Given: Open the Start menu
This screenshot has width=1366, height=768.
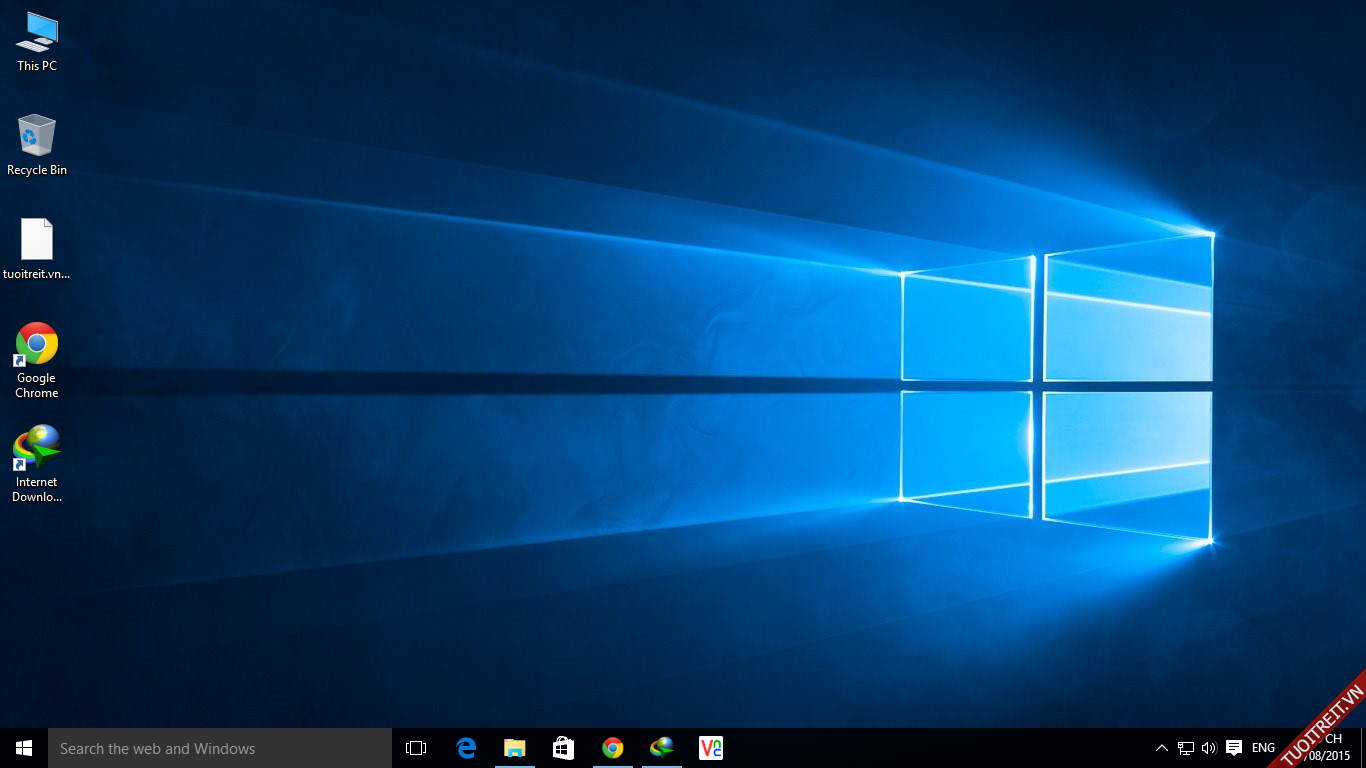Looking at the screenshot, I should 24,748.
